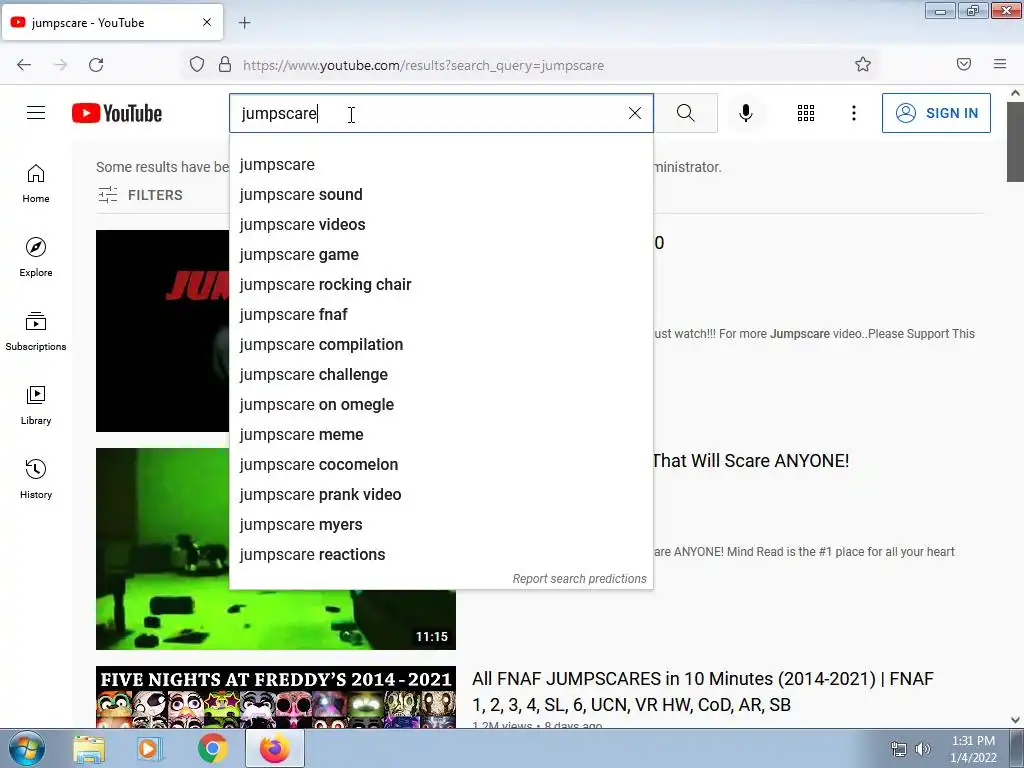
Task: Go to Home in sidebar
Action: 36,184
